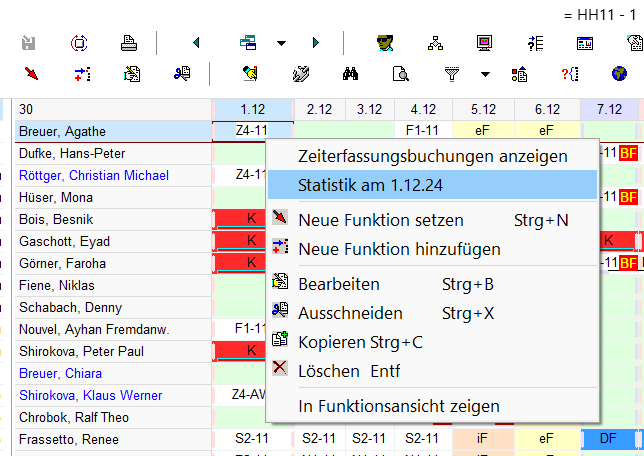644x456 pixels.
Task: Go to next period with right arrow
Action: click(x=316, y=43)
